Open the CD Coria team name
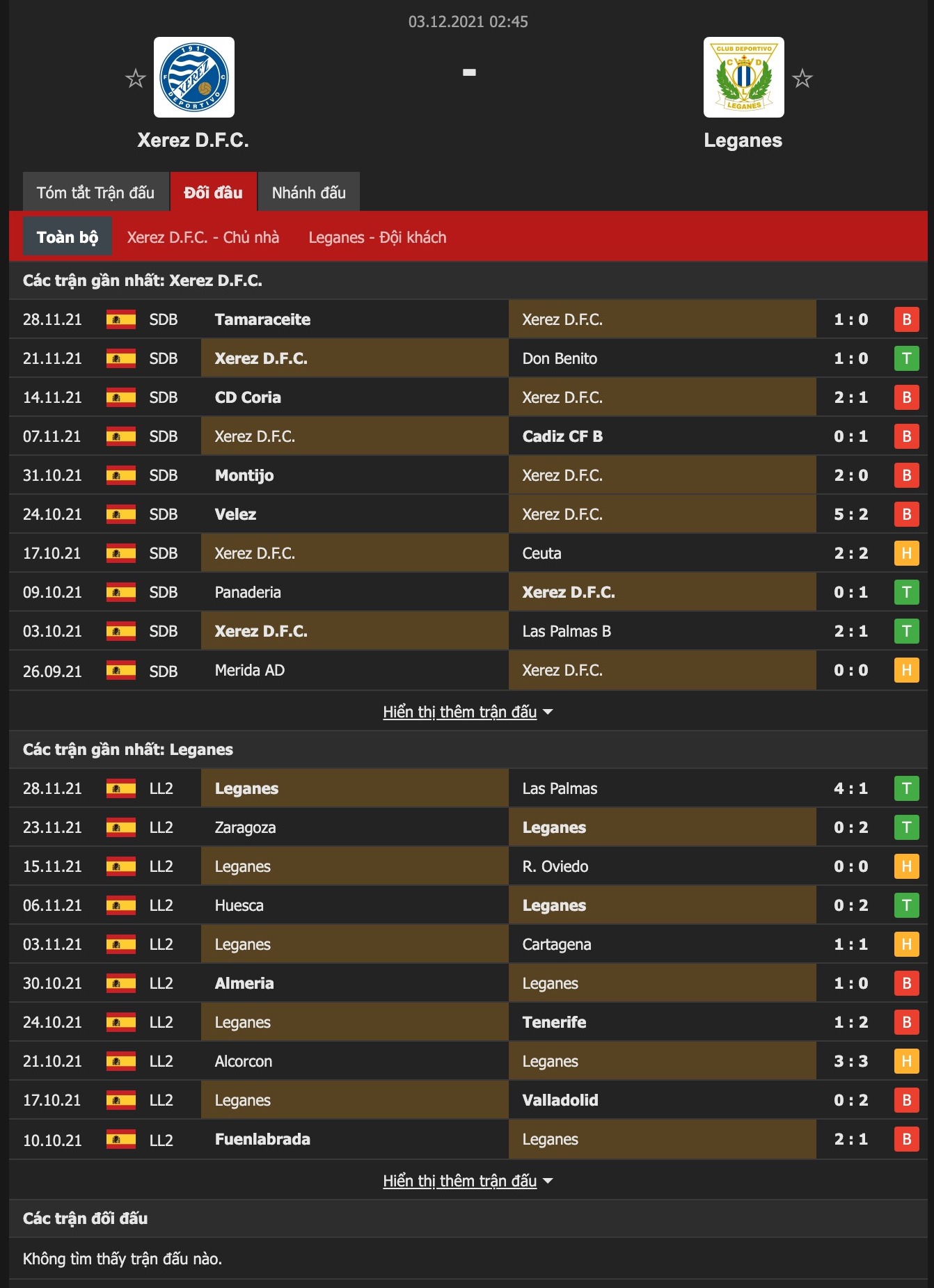 (x=248, y=397)
